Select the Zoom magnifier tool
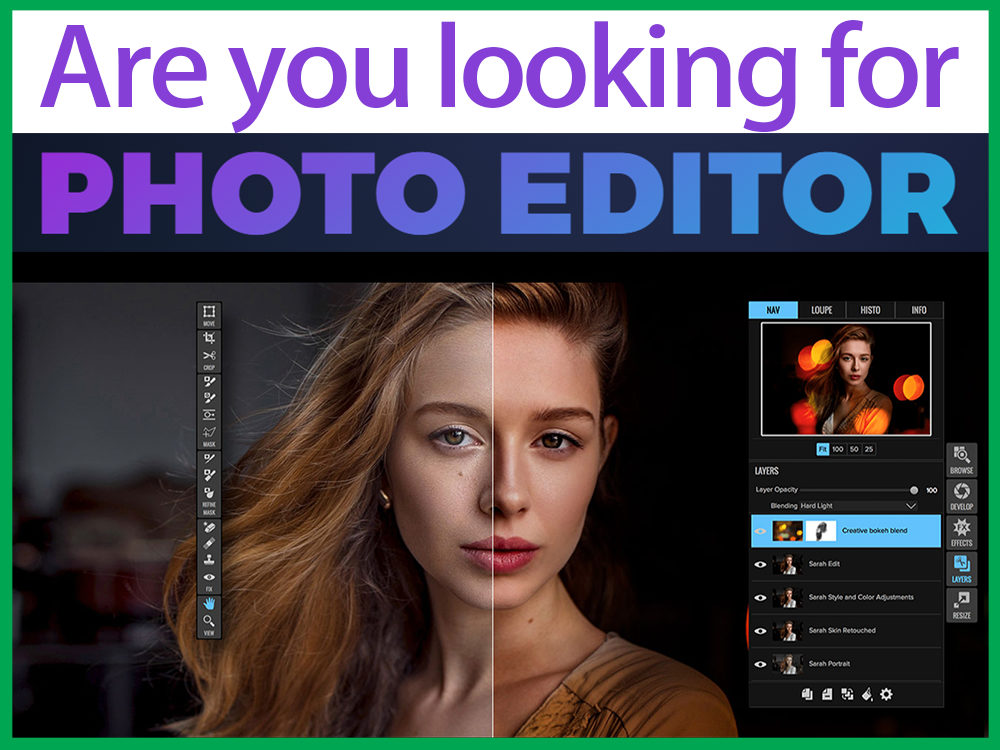The image size is (1000, 750). point(207,621)
